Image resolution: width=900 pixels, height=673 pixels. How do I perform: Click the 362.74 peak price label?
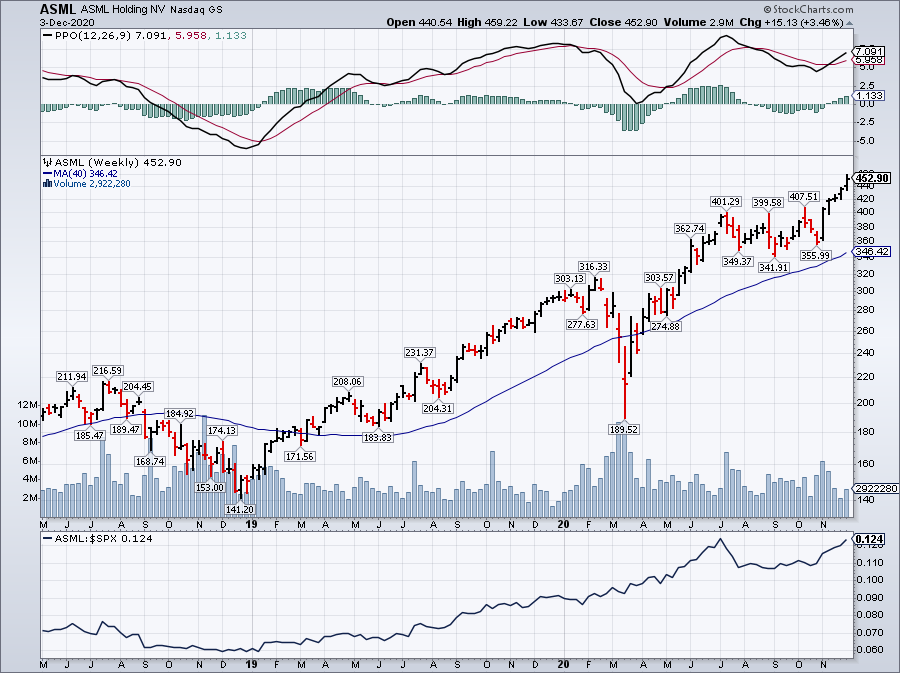[689, 228]
